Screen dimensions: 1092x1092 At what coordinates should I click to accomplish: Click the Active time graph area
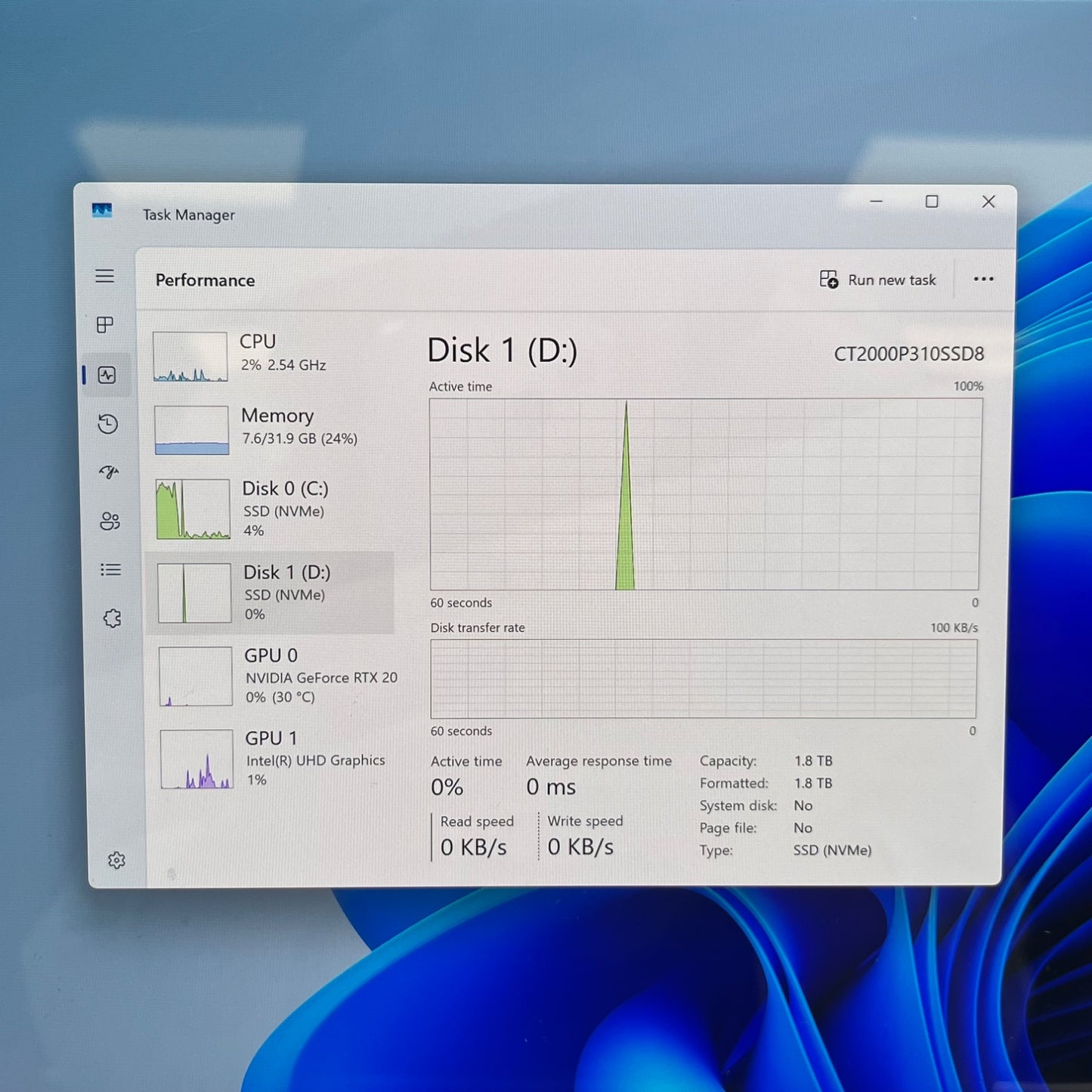tap(704, 494)
